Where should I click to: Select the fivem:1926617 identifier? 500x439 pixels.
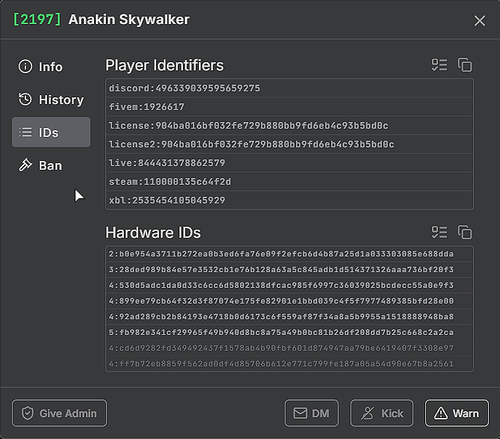coord(289,107)
